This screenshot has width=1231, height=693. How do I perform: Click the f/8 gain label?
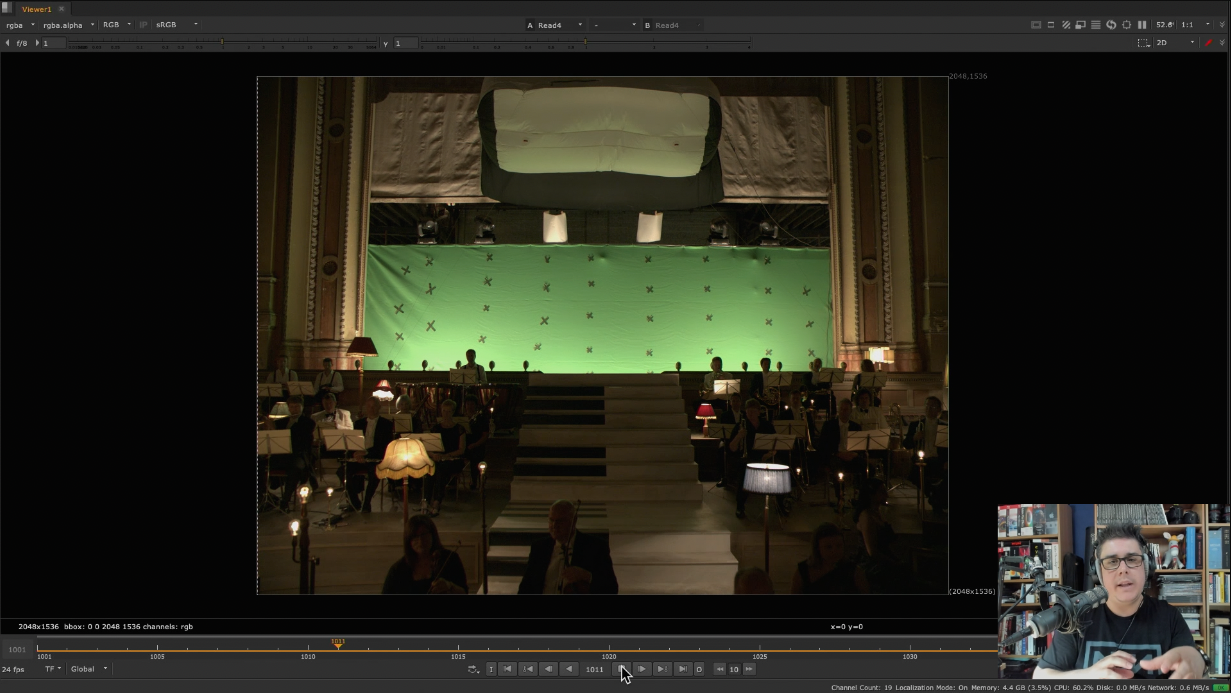(21, 43)
